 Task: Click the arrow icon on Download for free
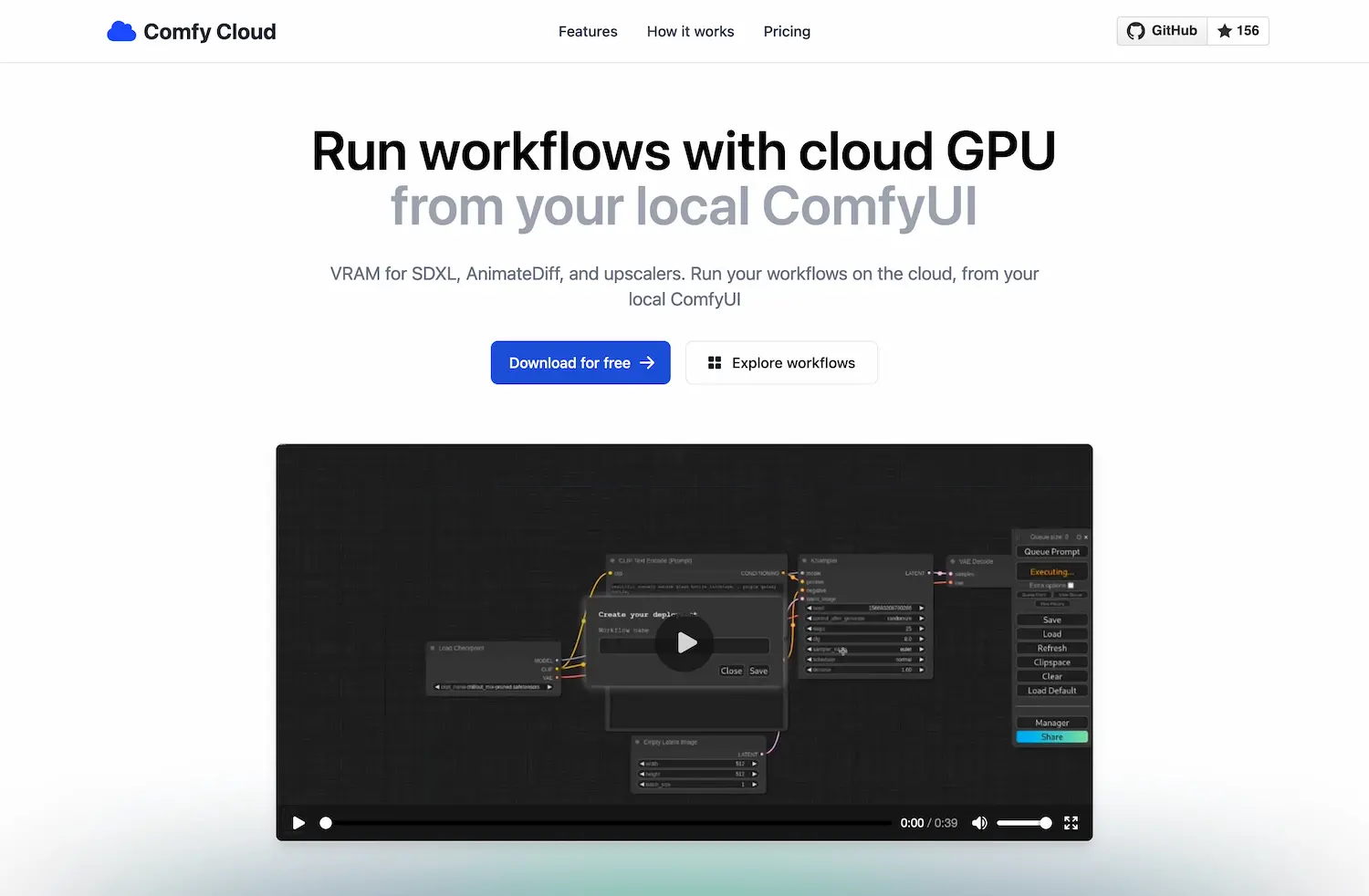(648, 362)
